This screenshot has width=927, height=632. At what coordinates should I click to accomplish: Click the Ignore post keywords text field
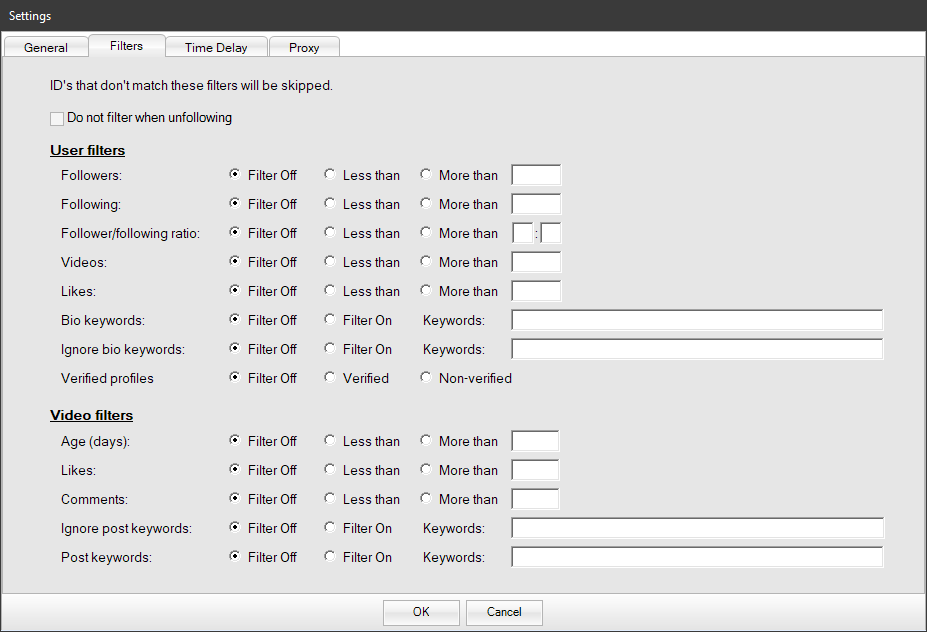coord(697,528)
